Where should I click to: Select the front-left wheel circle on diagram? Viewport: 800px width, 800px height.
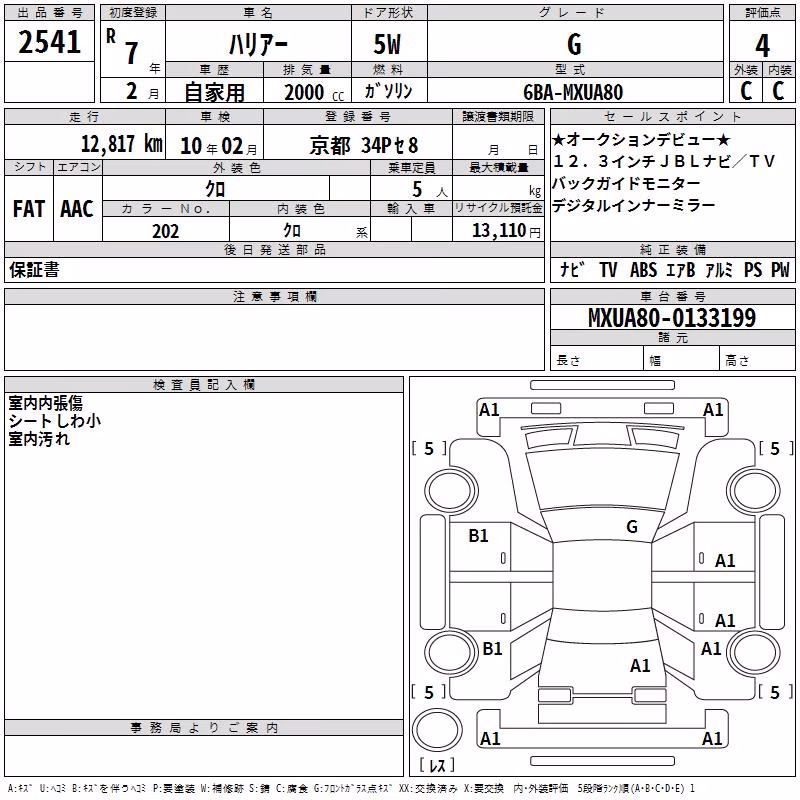pyautogui.click(x=451, y=492)
